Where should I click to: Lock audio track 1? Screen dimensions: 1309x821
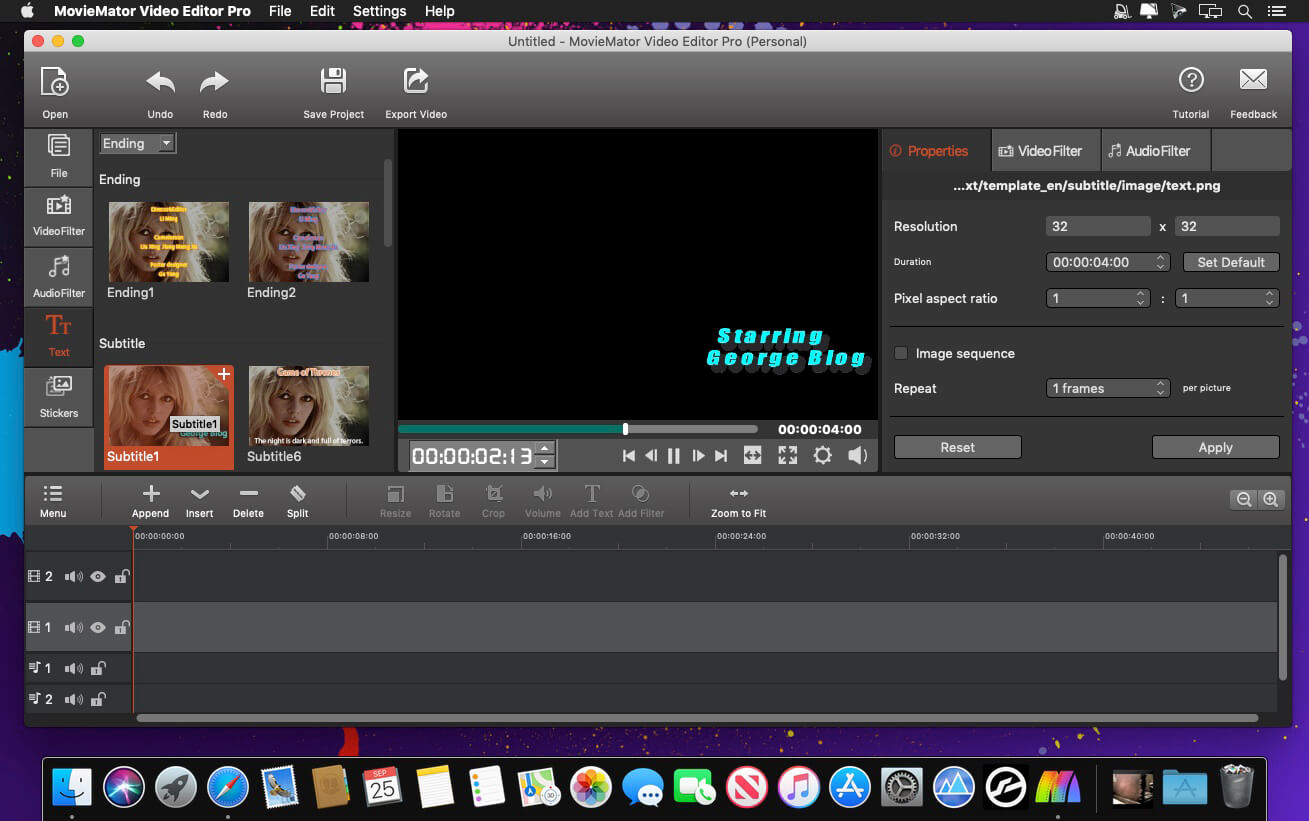coord(98,668)
